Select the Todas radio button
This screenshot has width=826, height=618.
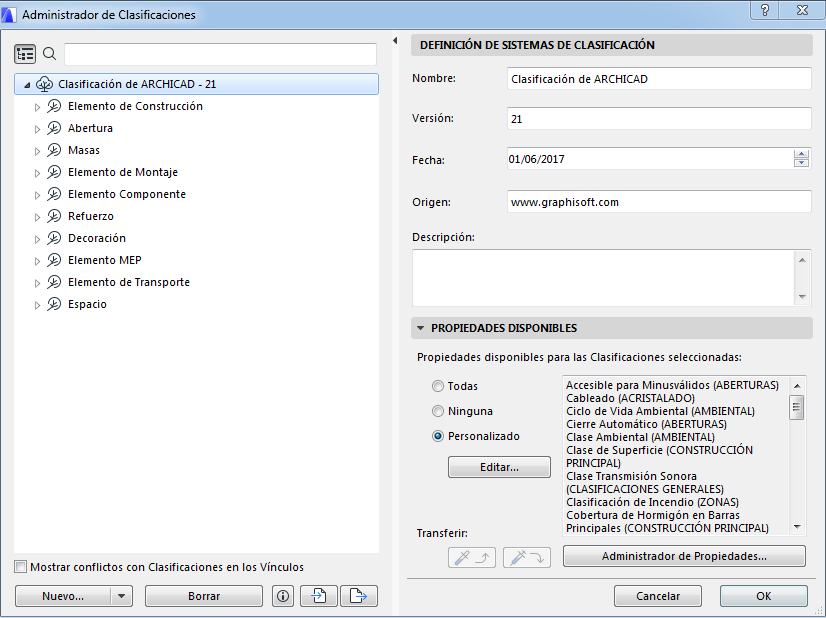tap(438, 385)
